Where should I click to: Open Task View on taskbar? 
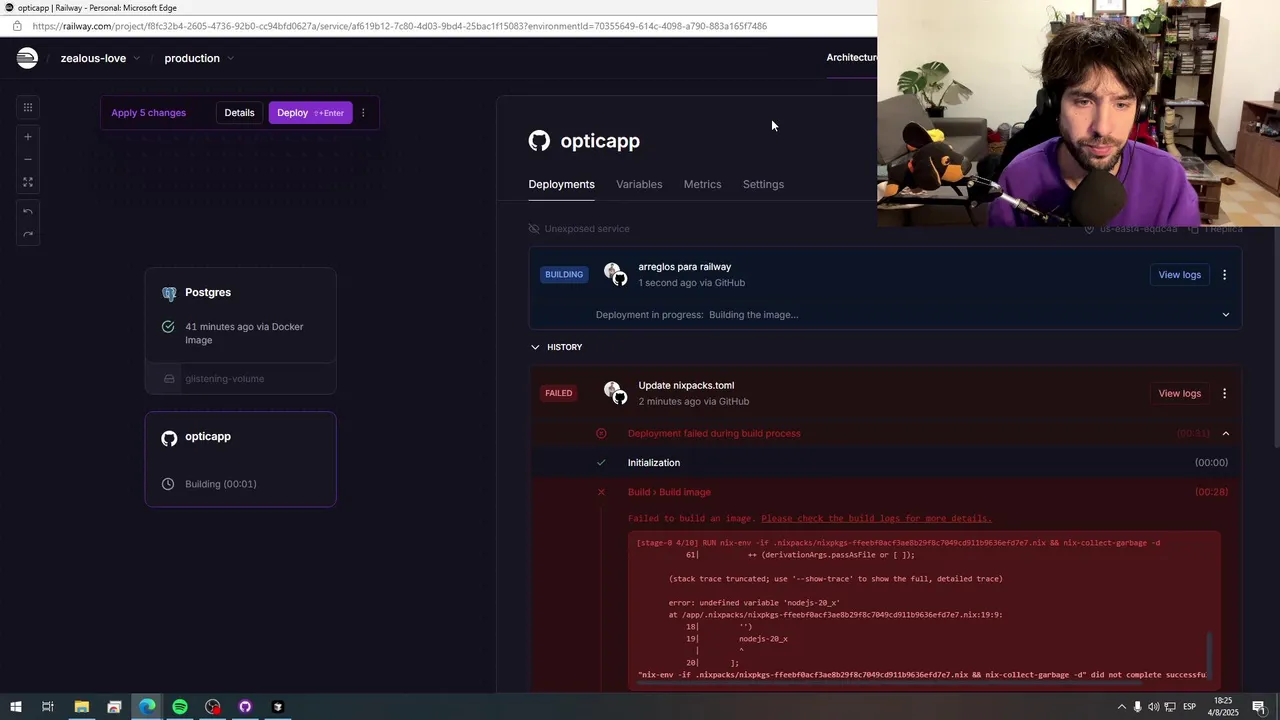[47, 707]
